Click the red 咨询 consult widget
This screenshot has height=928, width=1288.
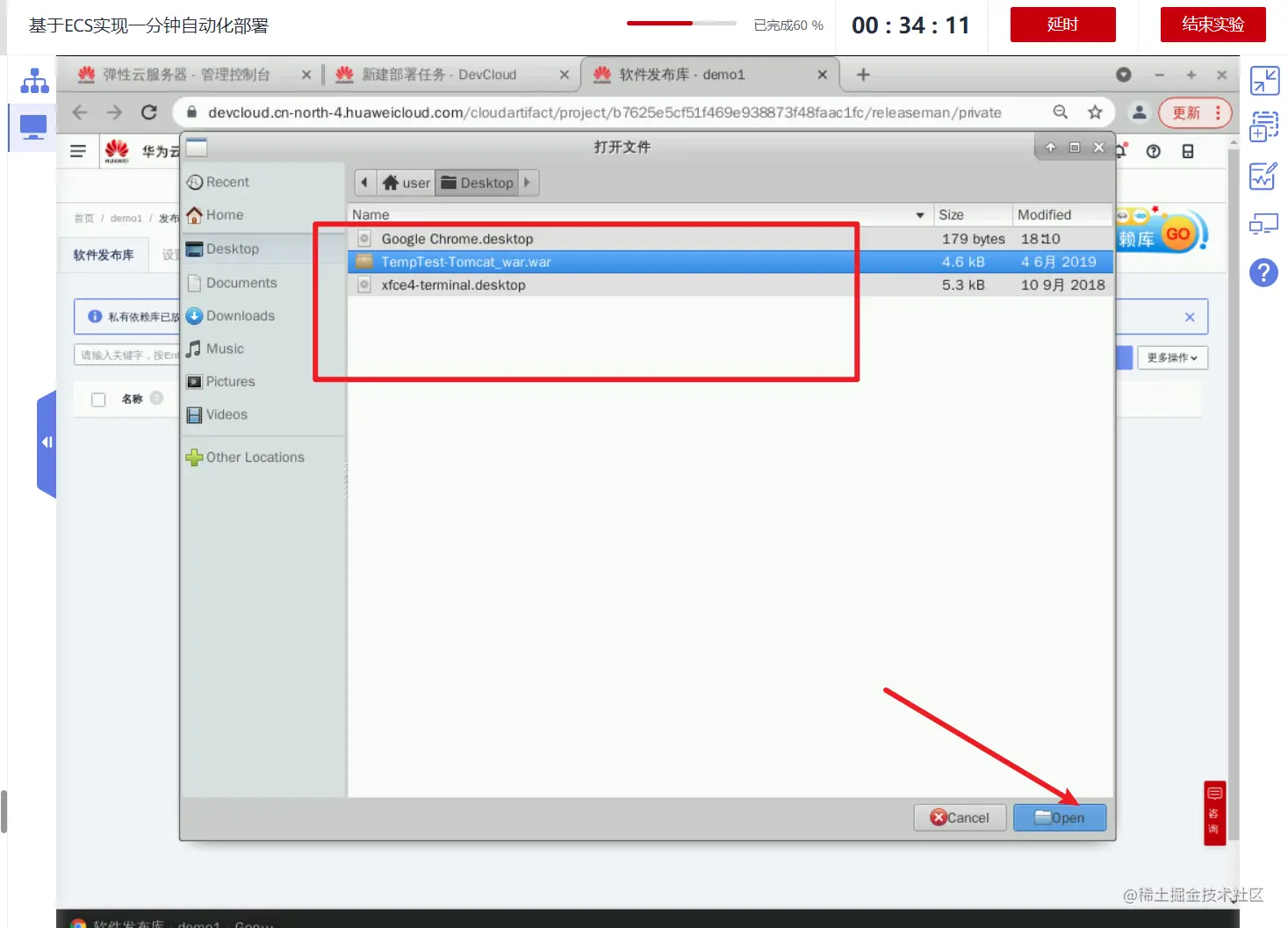(1214, 812)
